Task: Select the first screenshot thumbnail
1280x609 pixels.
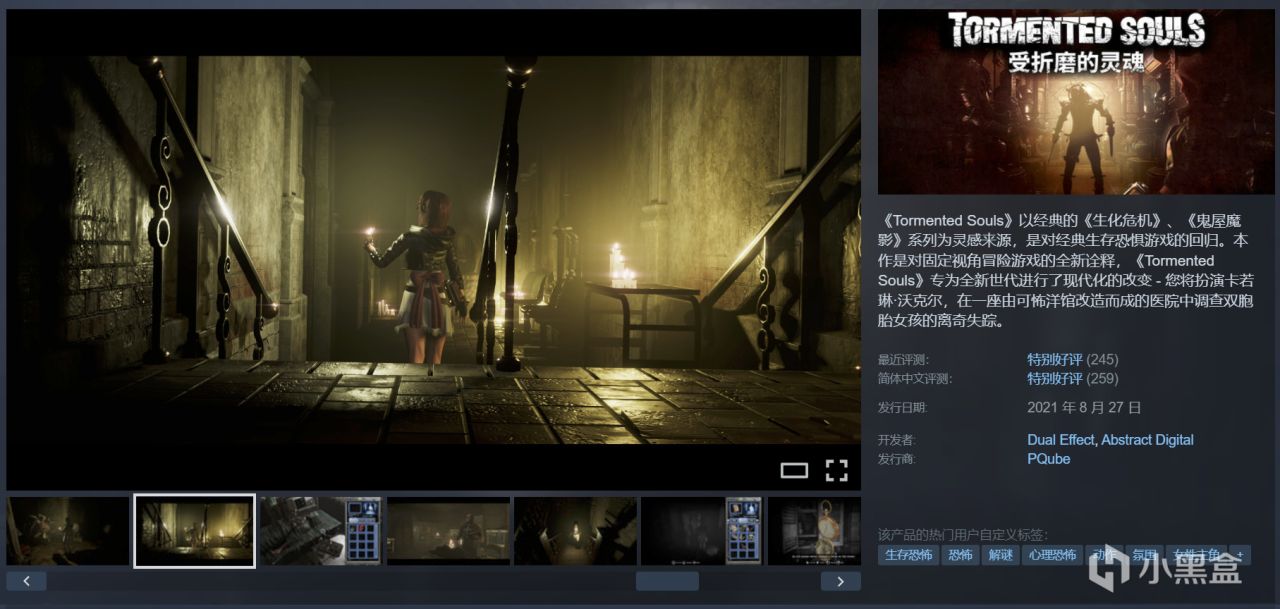Action: point(68,531)
